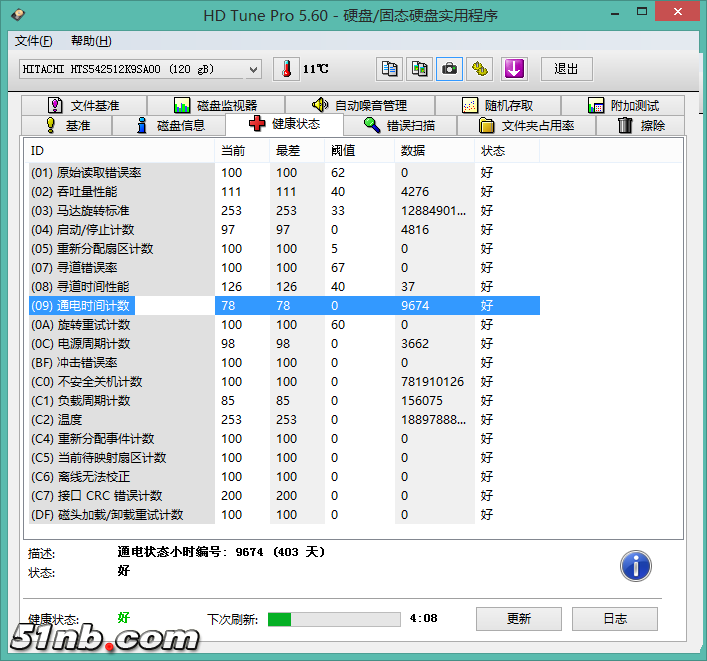The width and height of the screenshot is (707, 661).
Task: Click the 退出 button
Action: coord(566,69)
